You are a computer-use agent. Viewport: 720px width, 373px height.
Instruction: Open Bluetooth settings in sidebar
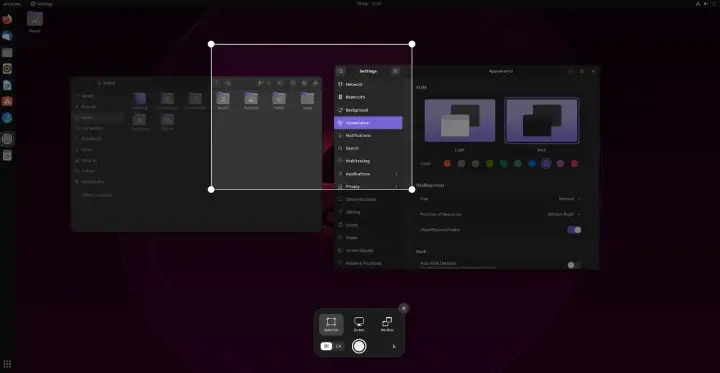click(368, 97)
